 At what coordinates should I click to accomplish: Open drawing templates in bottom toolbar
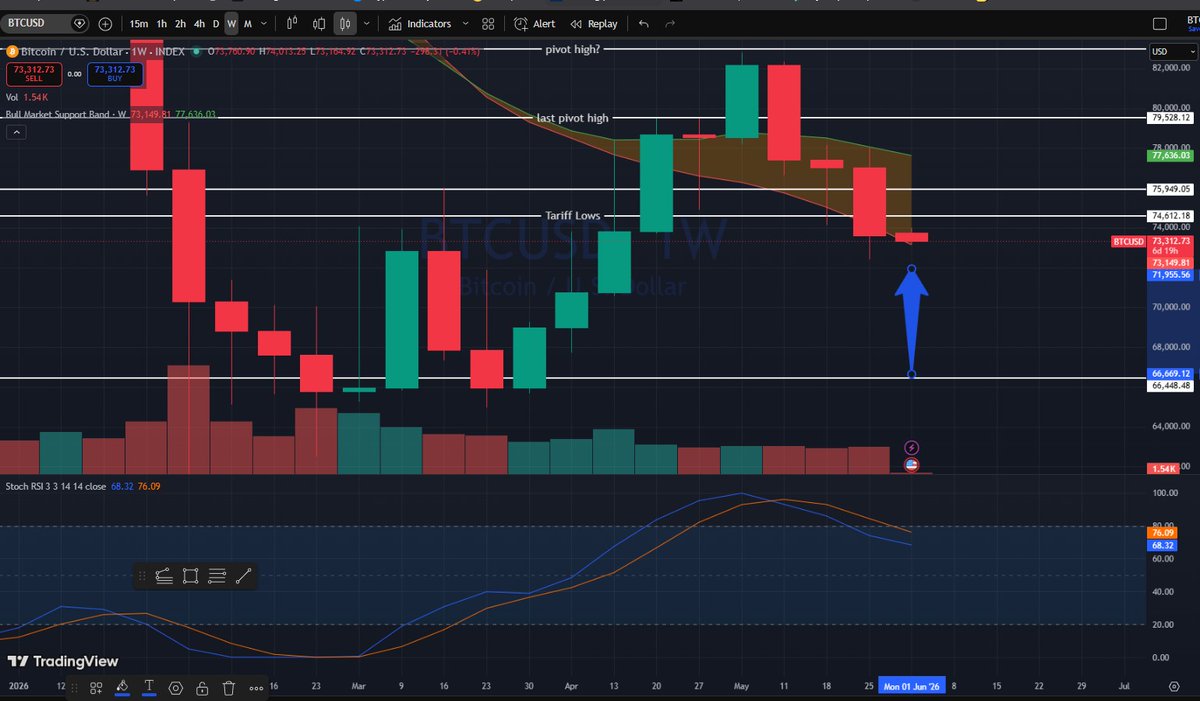(x=96, y=688)
